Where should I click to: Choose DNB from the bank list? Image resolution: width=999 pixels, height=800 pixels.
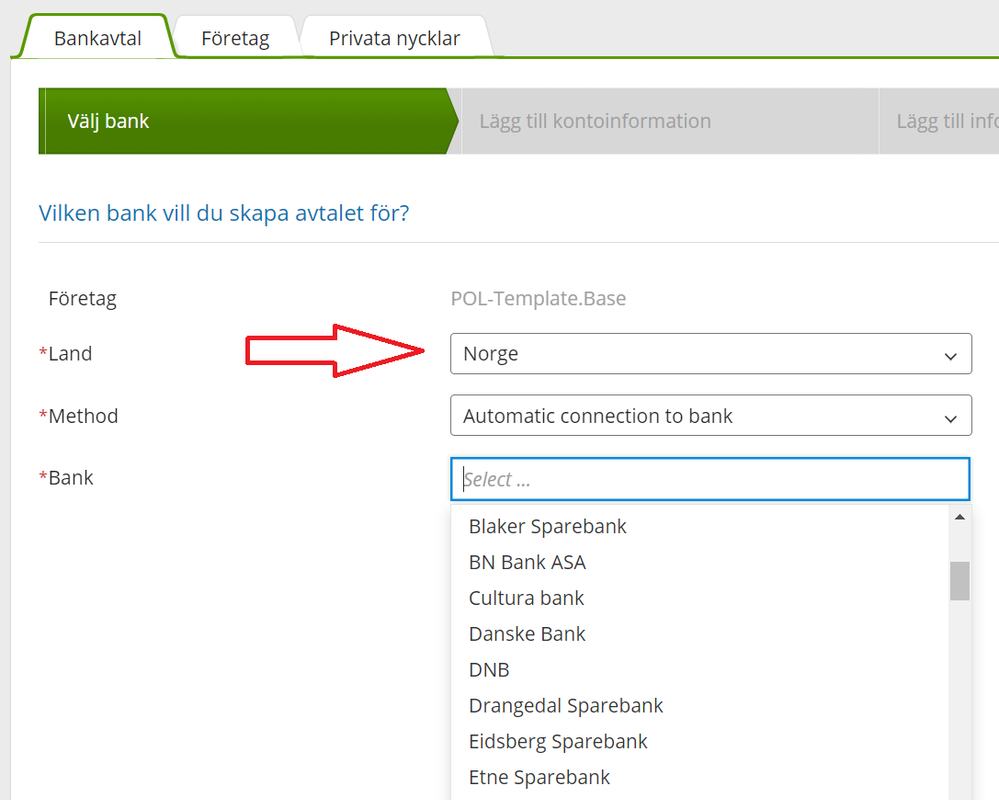(489, 670)
